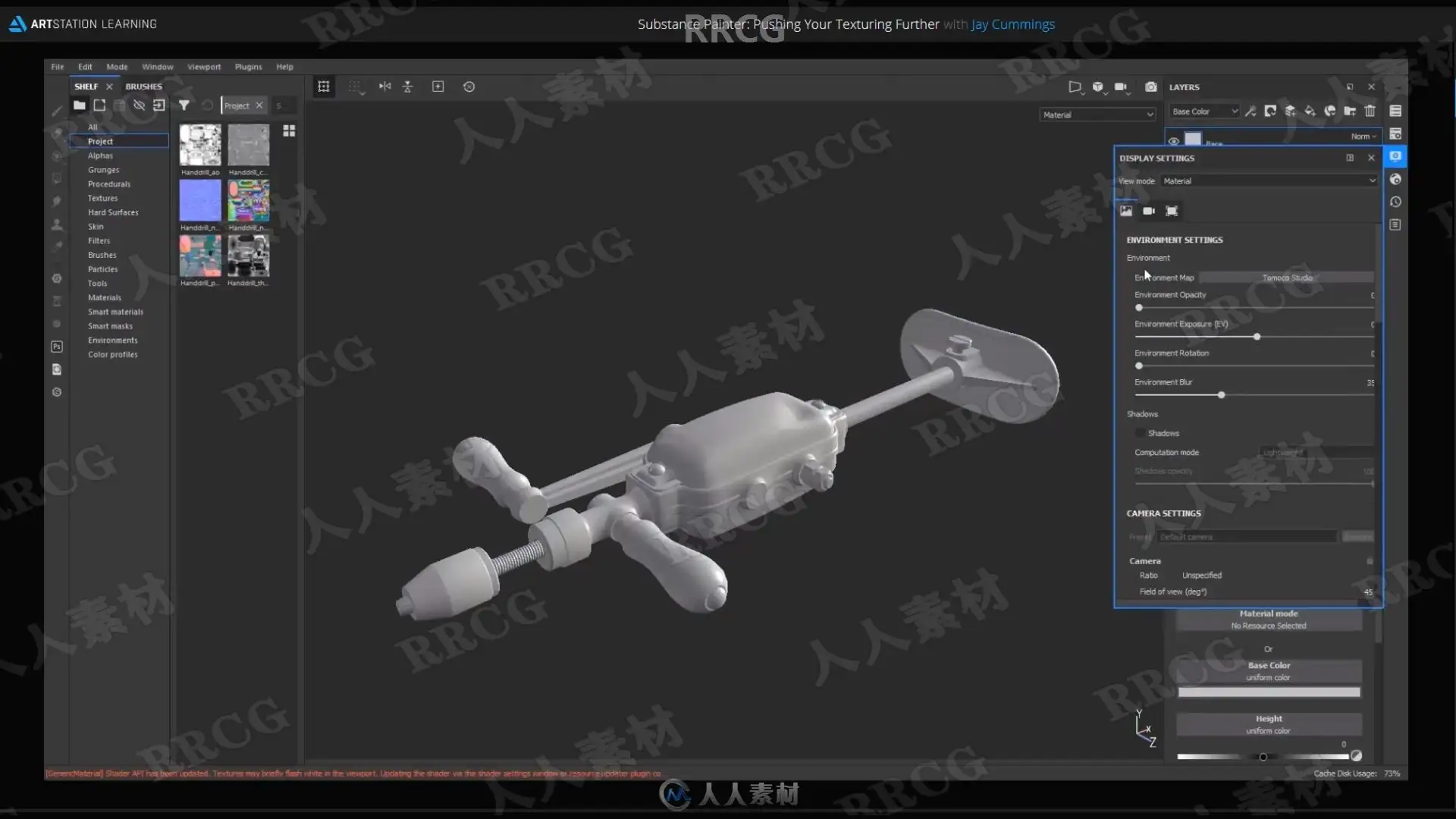Open the Viewport menu

(204, 67)
